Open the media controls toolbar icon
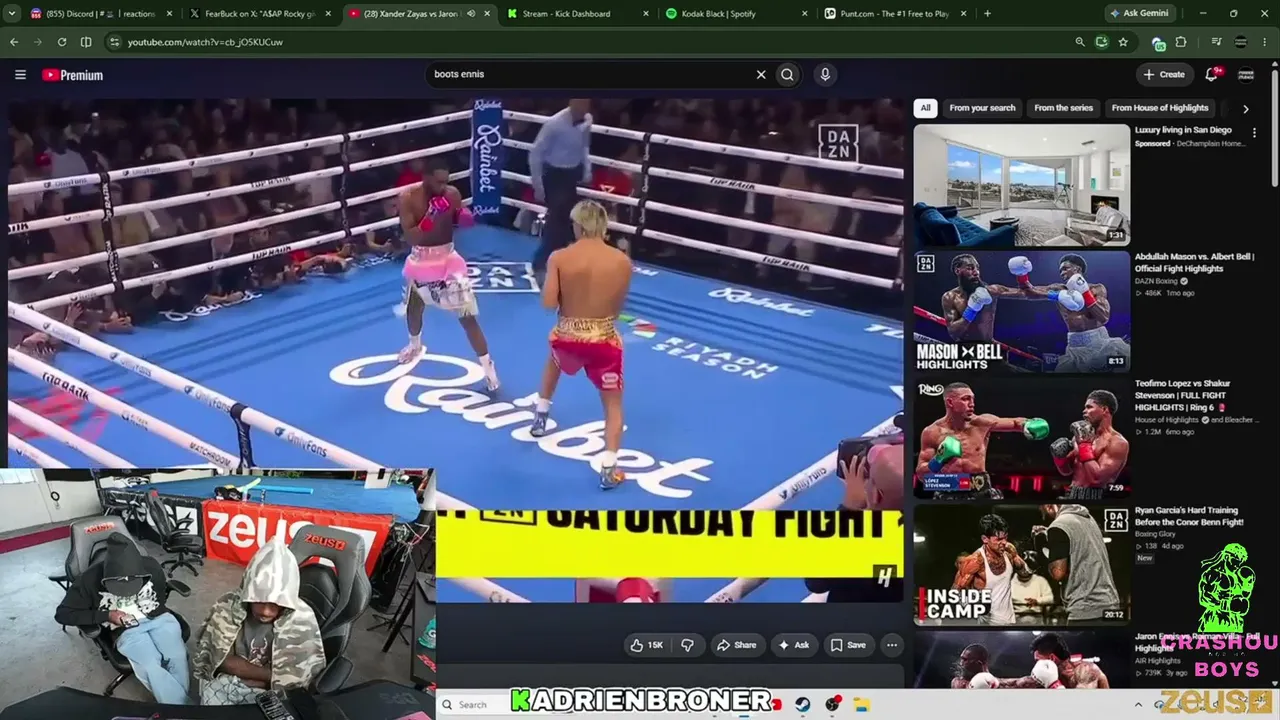The height and width of the screenshot is (720, 1280). point(1216,42)
